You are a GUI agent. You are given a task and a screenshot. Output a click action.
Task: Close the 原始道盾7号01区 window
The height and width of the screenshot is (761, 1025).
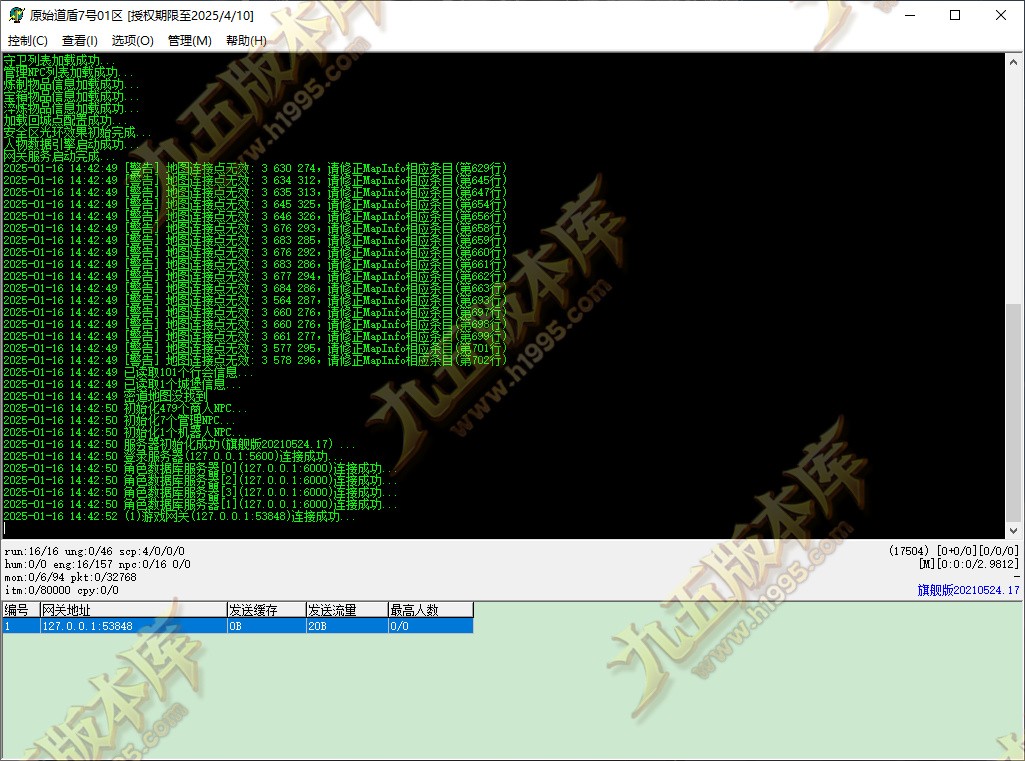[x=1001, y=15]
